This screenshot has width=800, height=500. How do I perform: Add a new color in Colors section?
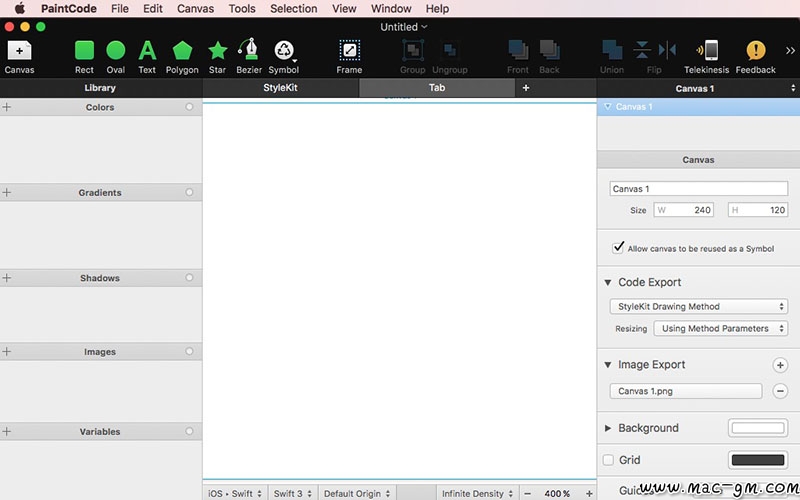coord(7,107)
